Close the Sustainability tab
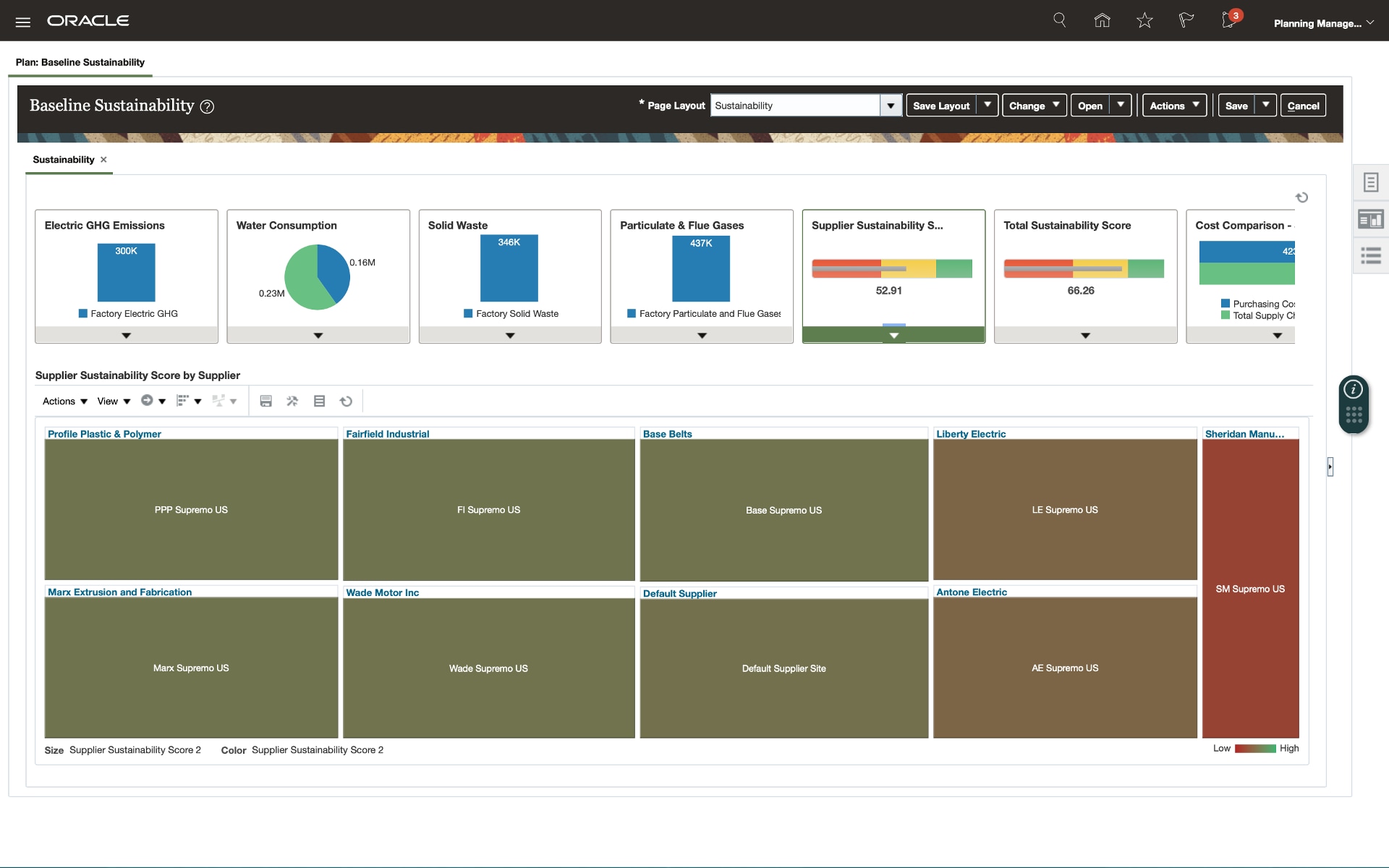 coord(103,160)
